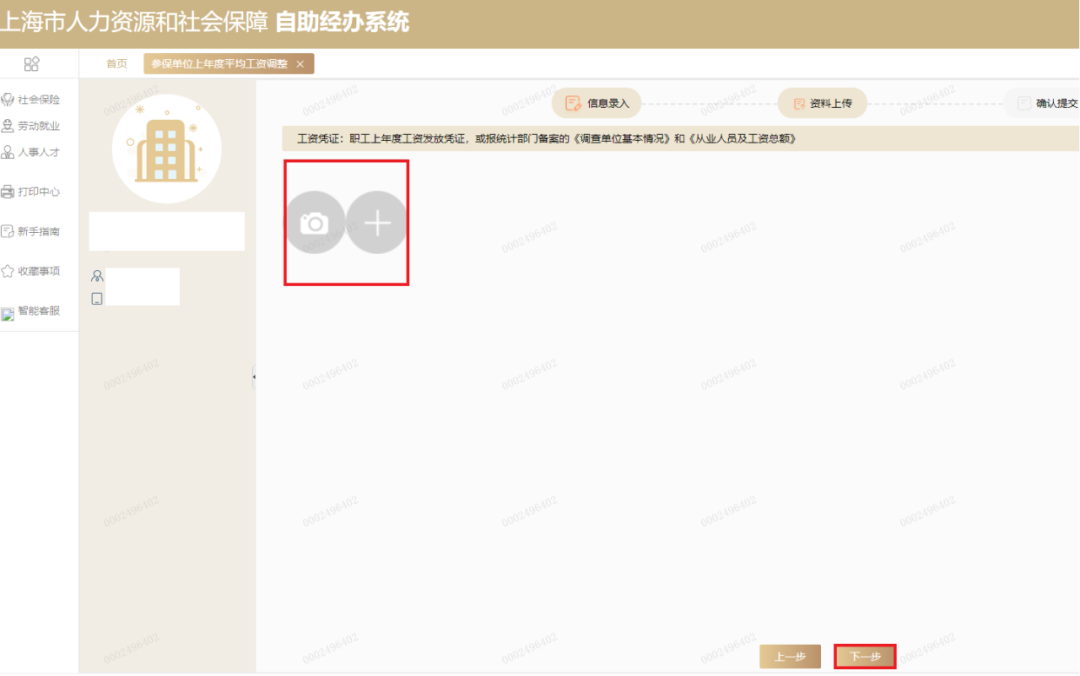Click the plus icon to add file

click(377, 223)
